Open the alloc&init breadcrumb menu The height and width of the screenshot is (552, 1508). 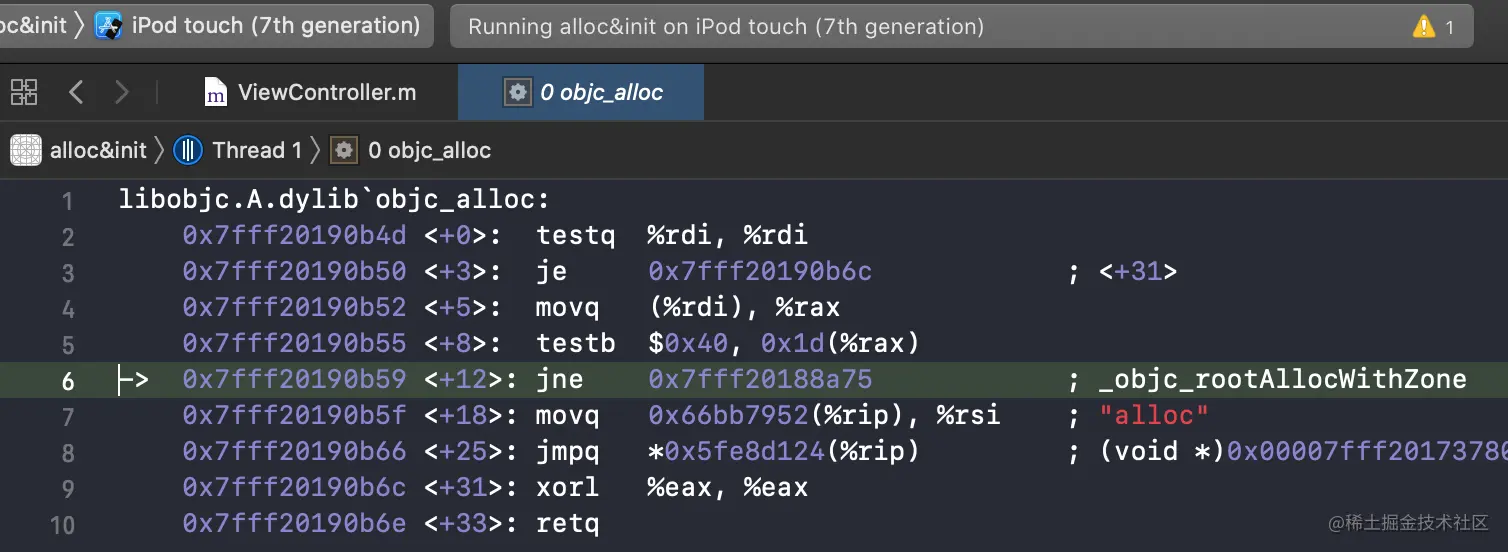(x=98, y=150)
